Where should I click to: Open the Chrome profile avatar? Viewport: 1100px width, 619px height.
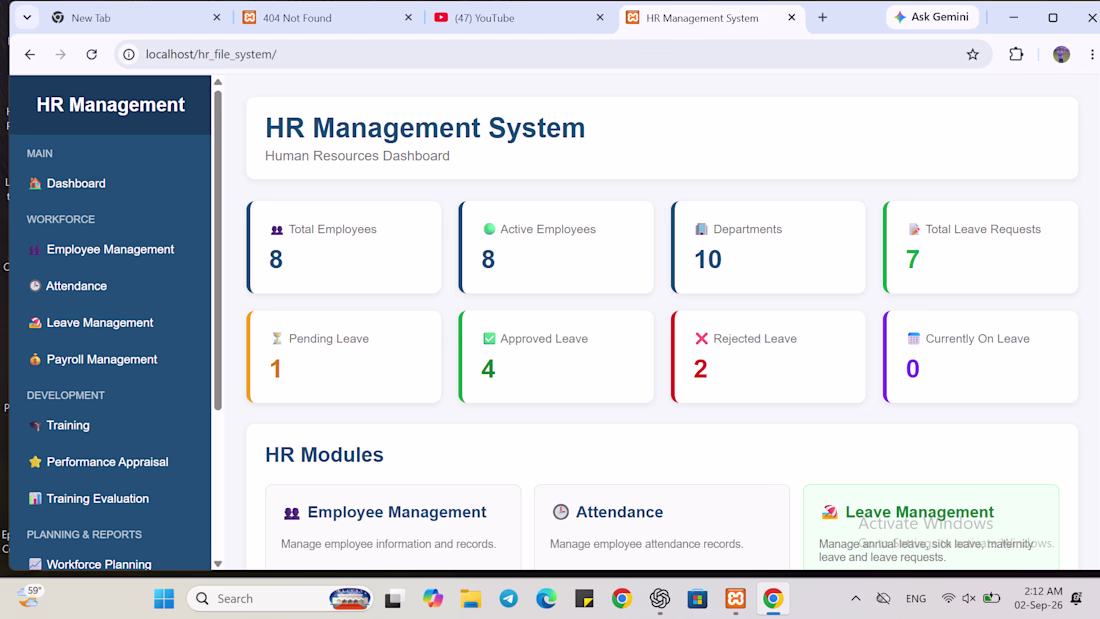coord(1061,54)
